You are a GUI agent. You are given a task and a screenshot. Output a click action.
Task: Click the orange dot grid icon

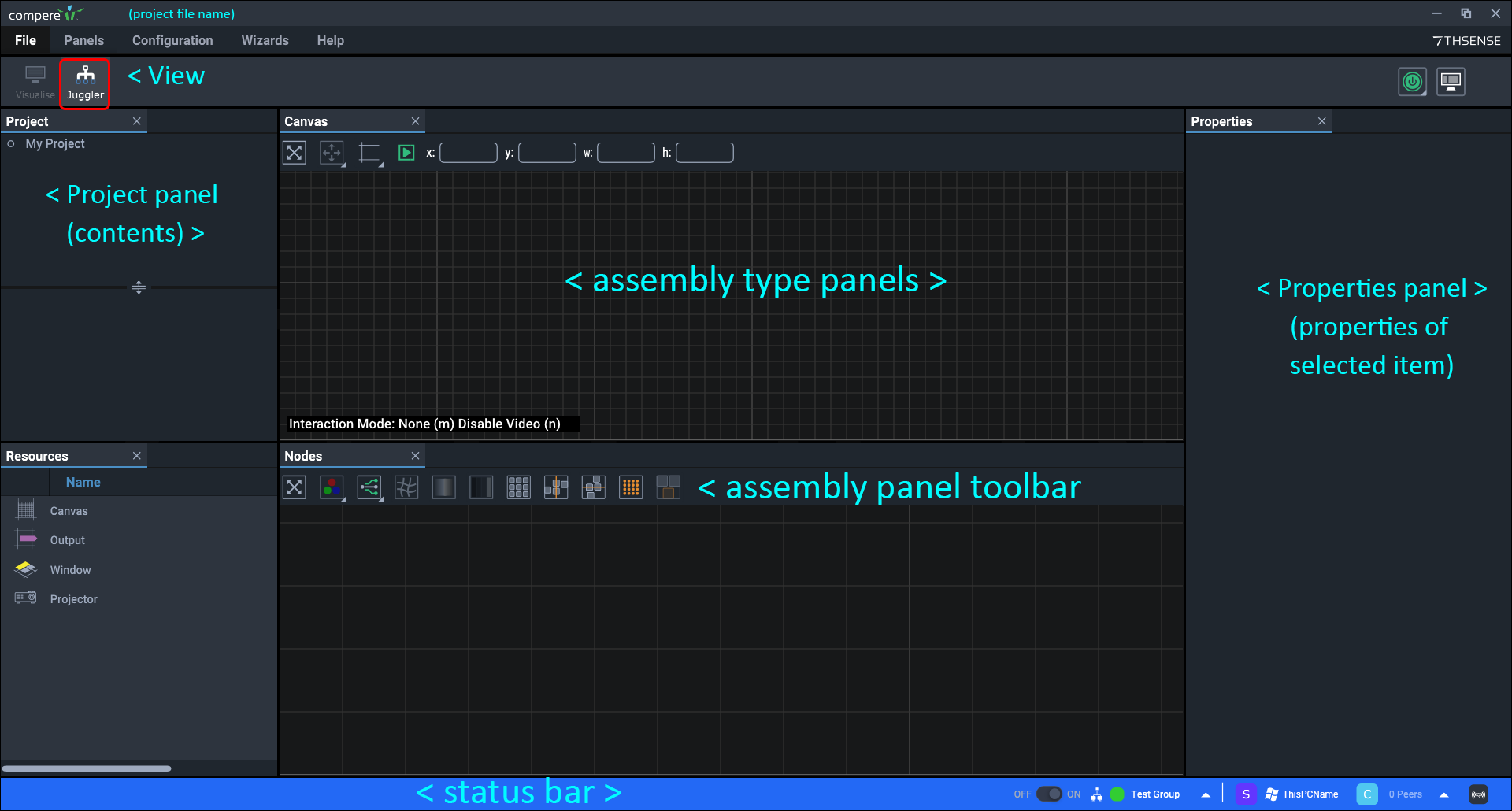point(631,487)
